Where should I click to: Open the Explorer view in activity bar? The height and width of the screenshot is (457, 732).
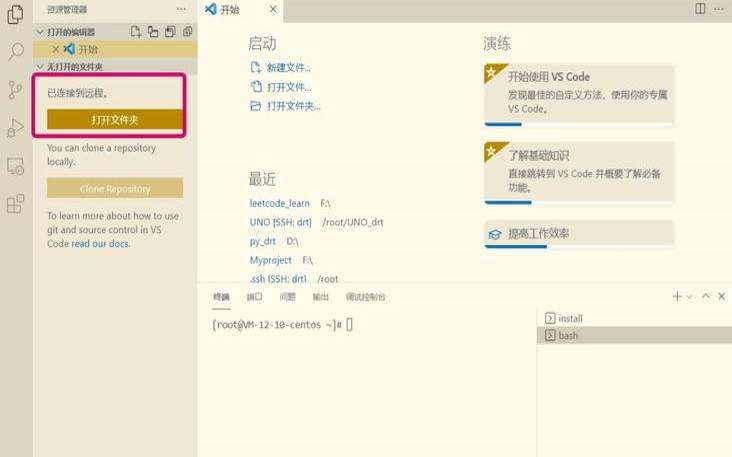(x=15, y=14)
